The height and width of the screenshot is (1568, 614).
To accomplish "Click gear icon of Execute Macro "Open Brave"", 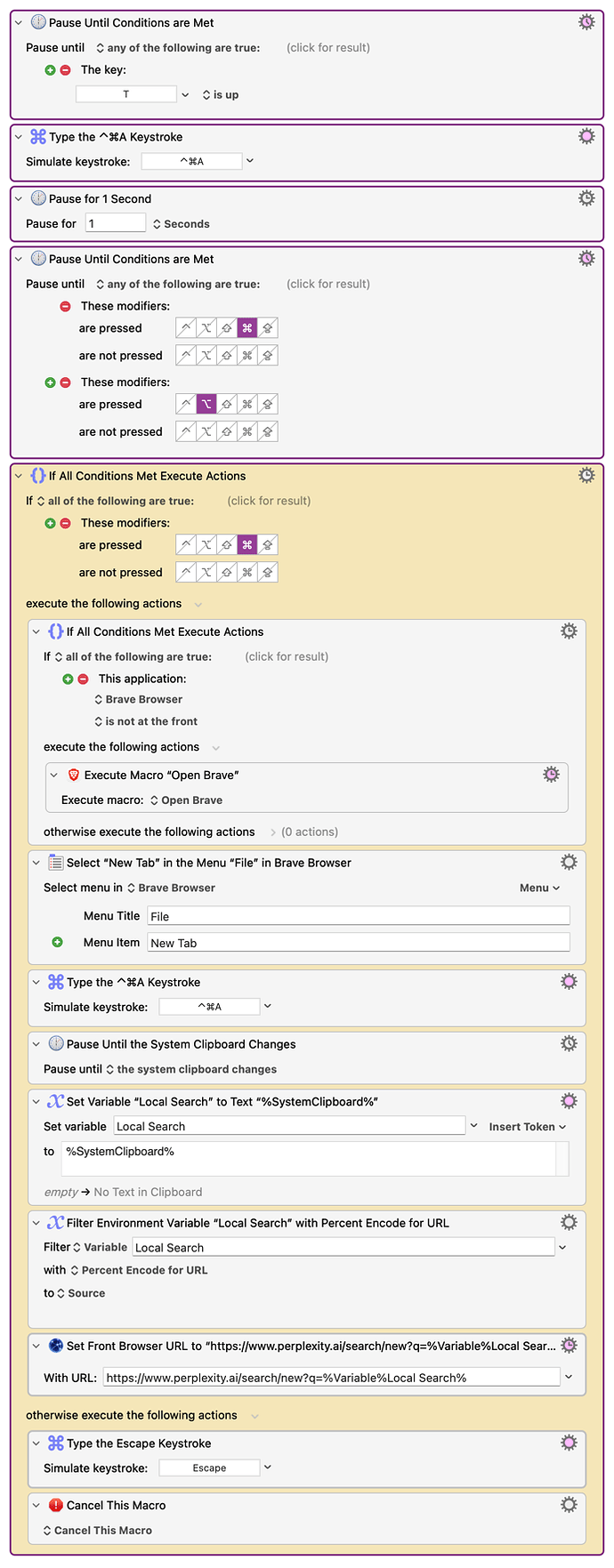I will 551,775.
